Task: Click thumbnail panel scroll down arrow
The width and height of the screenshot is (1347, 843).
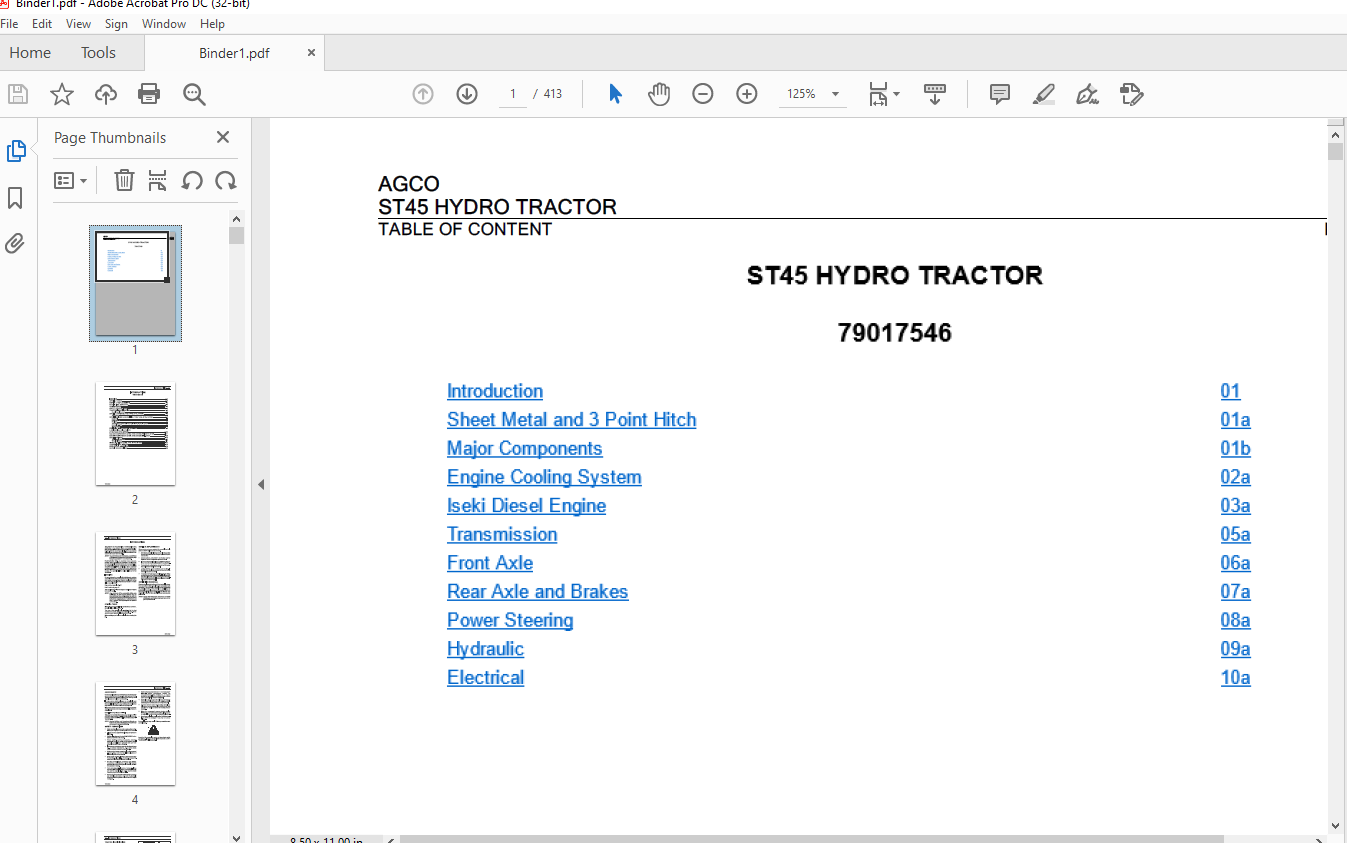Action: click(236, 837)
